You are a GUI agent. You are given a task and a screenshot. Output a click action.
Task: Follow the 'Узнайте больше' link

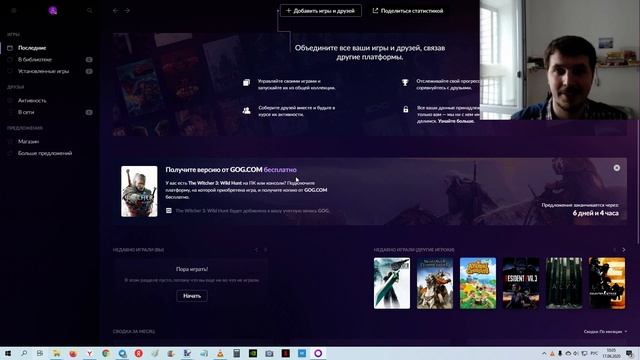point(456,121)
